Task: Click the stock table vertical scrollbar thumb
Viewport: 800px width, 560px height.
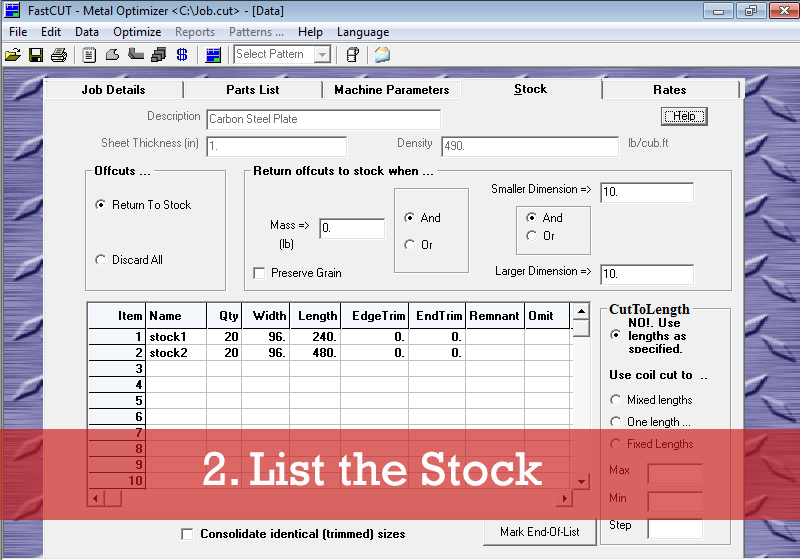Action: click(x=581, y=328)
